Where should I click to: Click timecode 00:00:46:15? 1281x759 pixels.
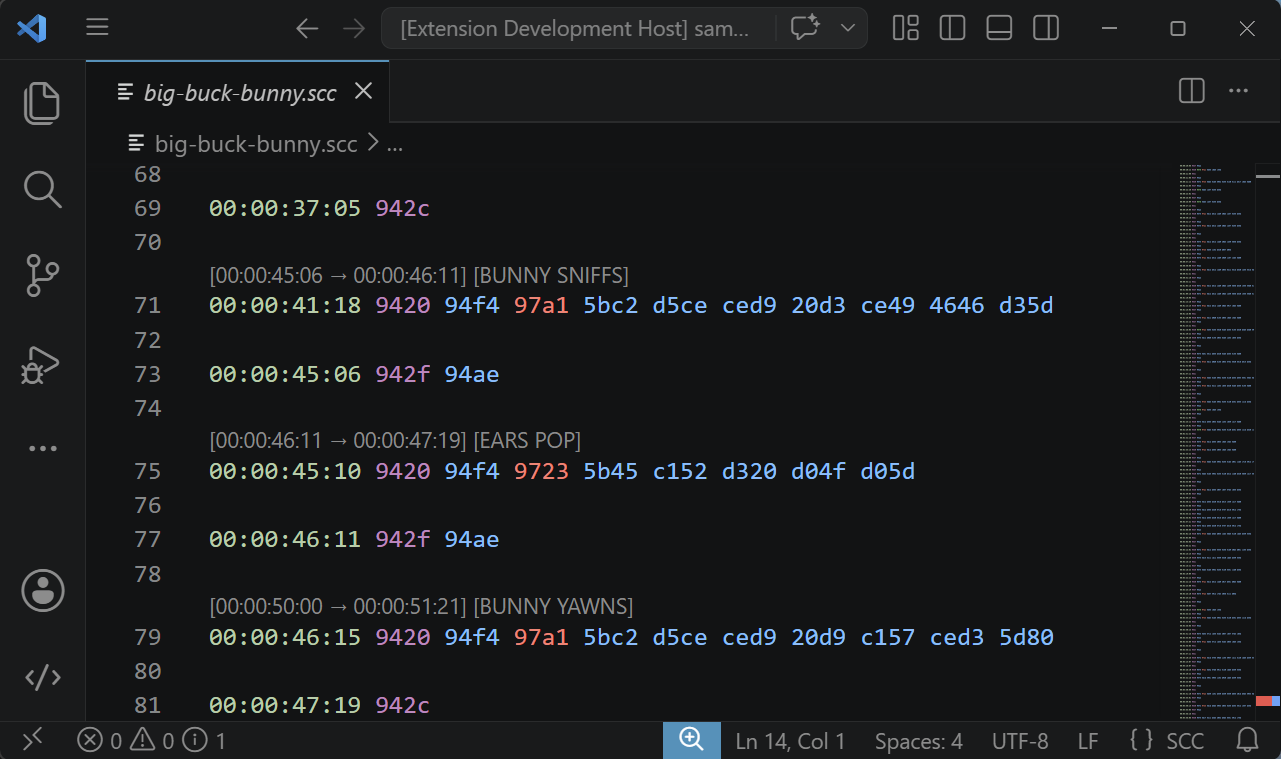coord(285,637)
